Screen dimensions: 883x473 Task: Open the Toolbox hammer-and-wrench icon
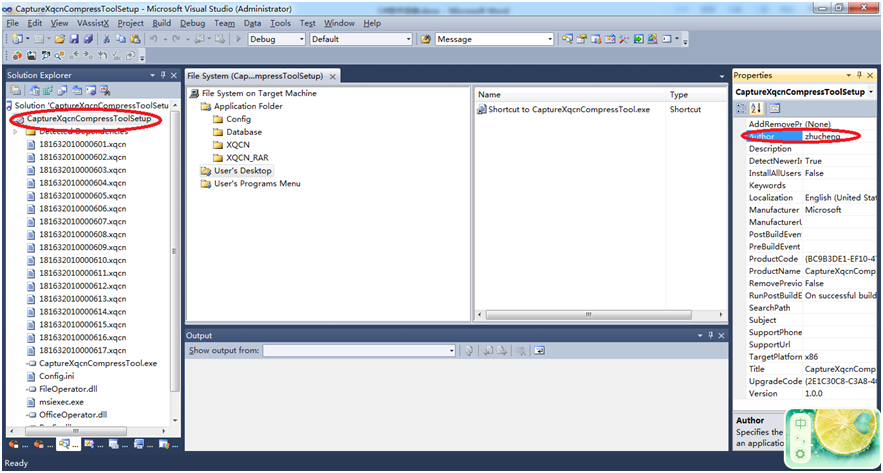(x=623, y=39)
